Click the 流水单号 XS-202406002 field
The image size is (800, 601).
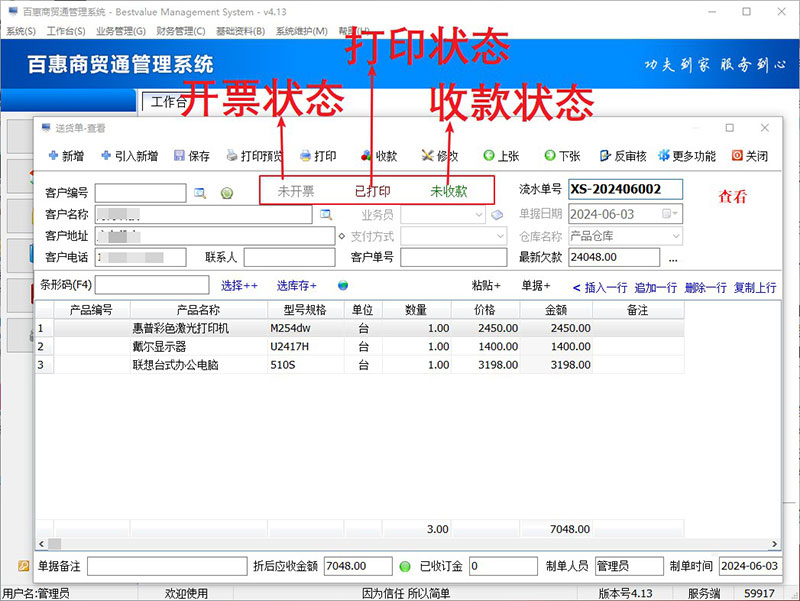click(626, 189)
